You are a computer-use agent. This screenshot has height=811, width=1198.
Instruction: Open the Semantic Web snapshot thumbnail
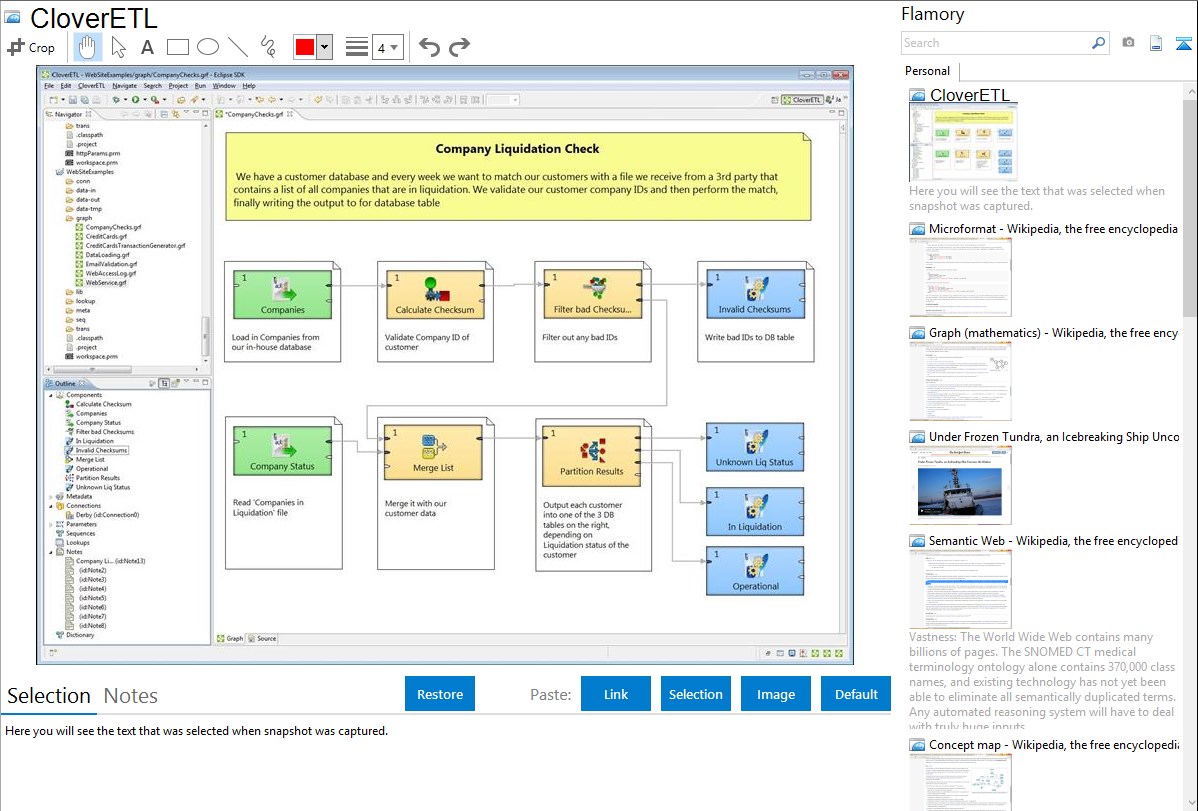(960, 589)
